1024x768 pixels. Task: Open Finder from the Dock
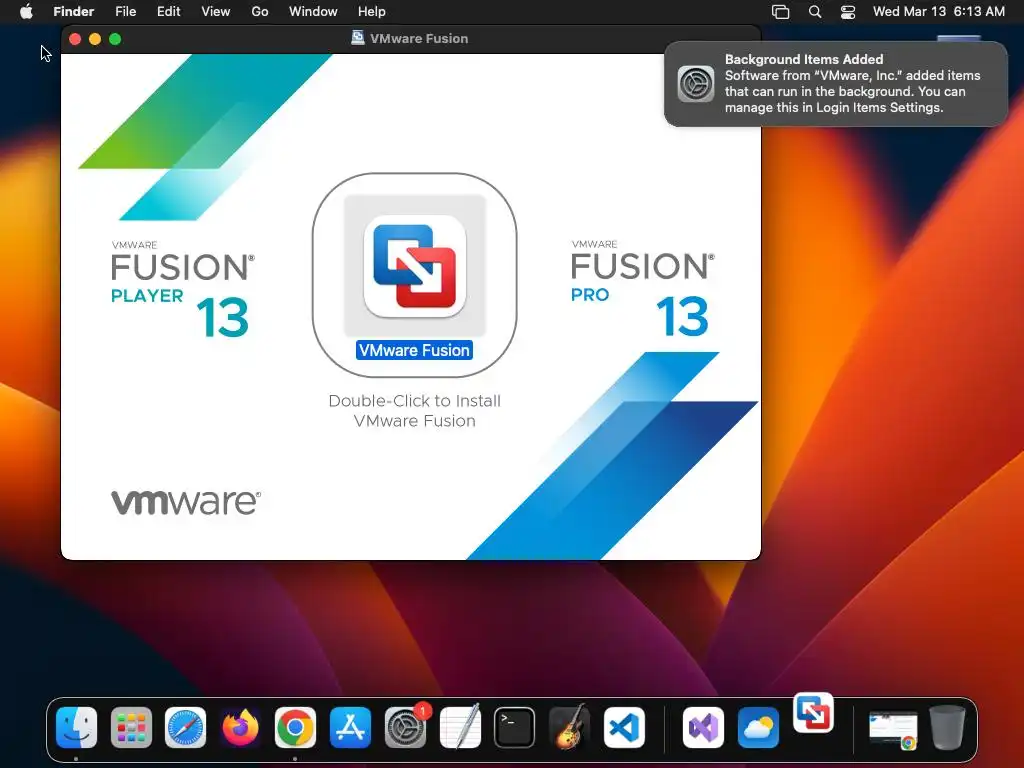tap(76, 727)
